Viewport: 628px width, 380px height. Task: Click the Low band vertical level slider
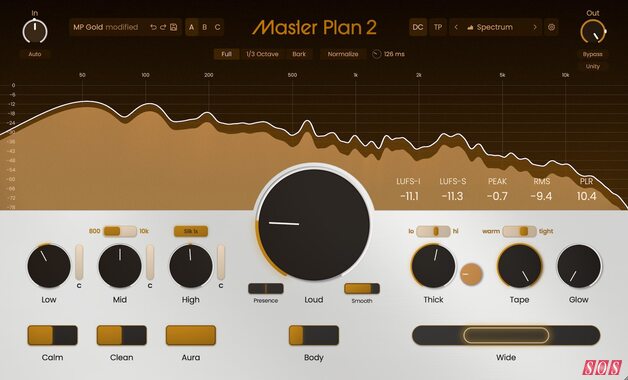point(79,262)
